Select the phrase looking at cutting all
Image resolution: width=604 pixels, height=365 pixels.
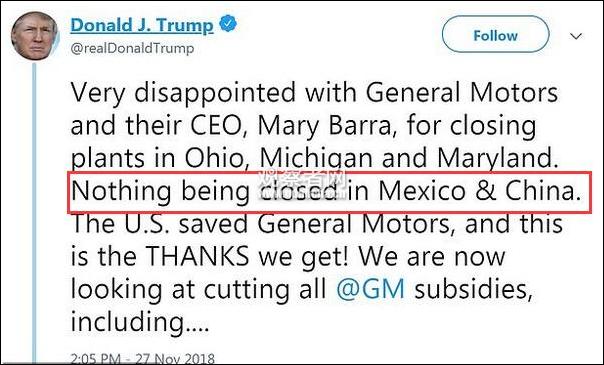[x=198, y=290]
